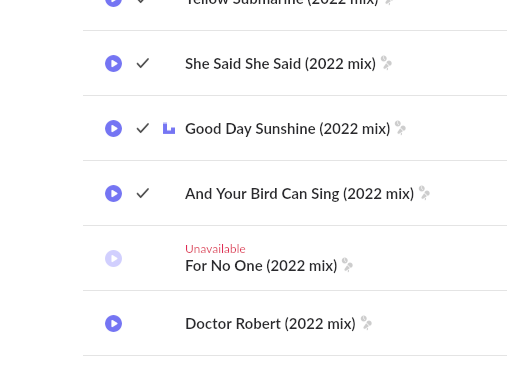507x371 pixels.
Task: Play Doctor Robert track
Action: pyautogui.click(x=113, y=323)
